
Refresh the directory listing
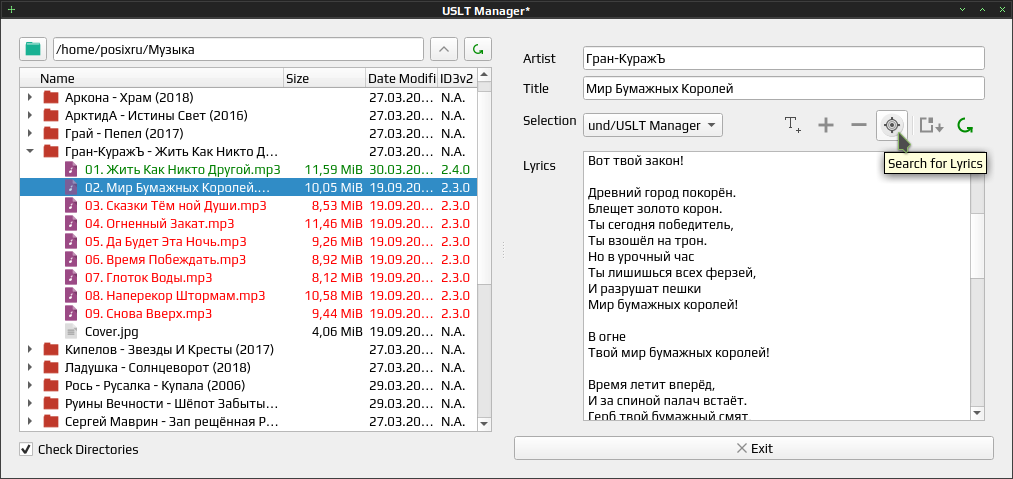pos(477,48)
